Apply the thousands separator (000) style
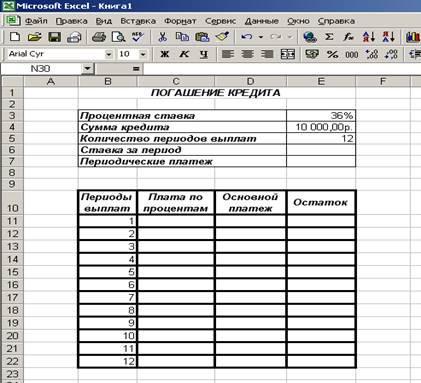Image resolution: width=421 pixels, height=383 pixels. pyautogui.click(x=352, y=54)
